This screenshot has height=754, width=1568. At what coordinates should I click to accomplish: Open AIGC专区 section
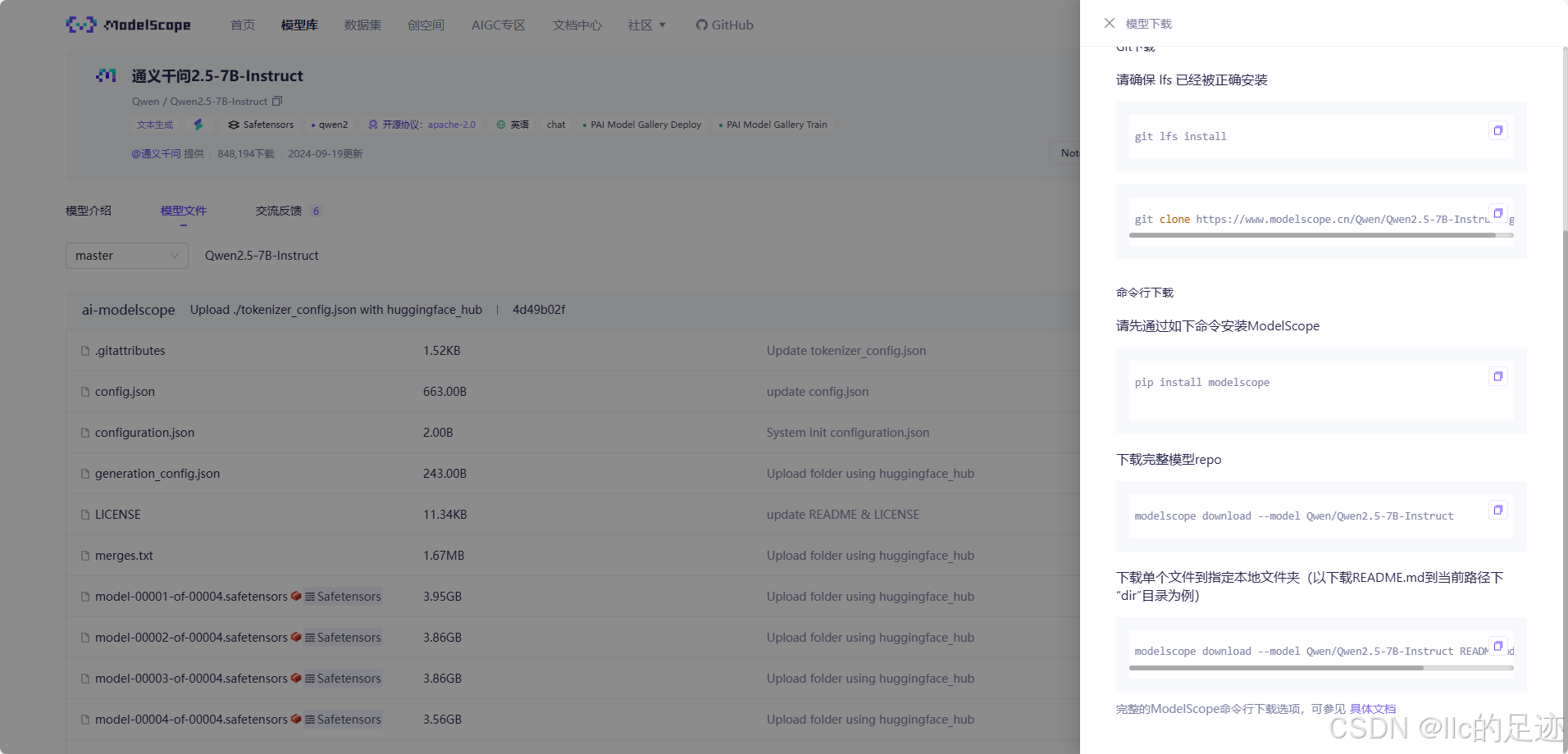[498, 25]
